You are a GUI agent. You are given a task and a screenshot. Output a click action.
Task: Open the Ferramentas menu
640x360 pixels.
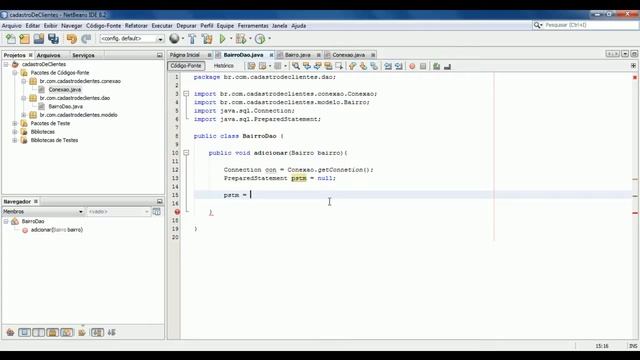253,26
